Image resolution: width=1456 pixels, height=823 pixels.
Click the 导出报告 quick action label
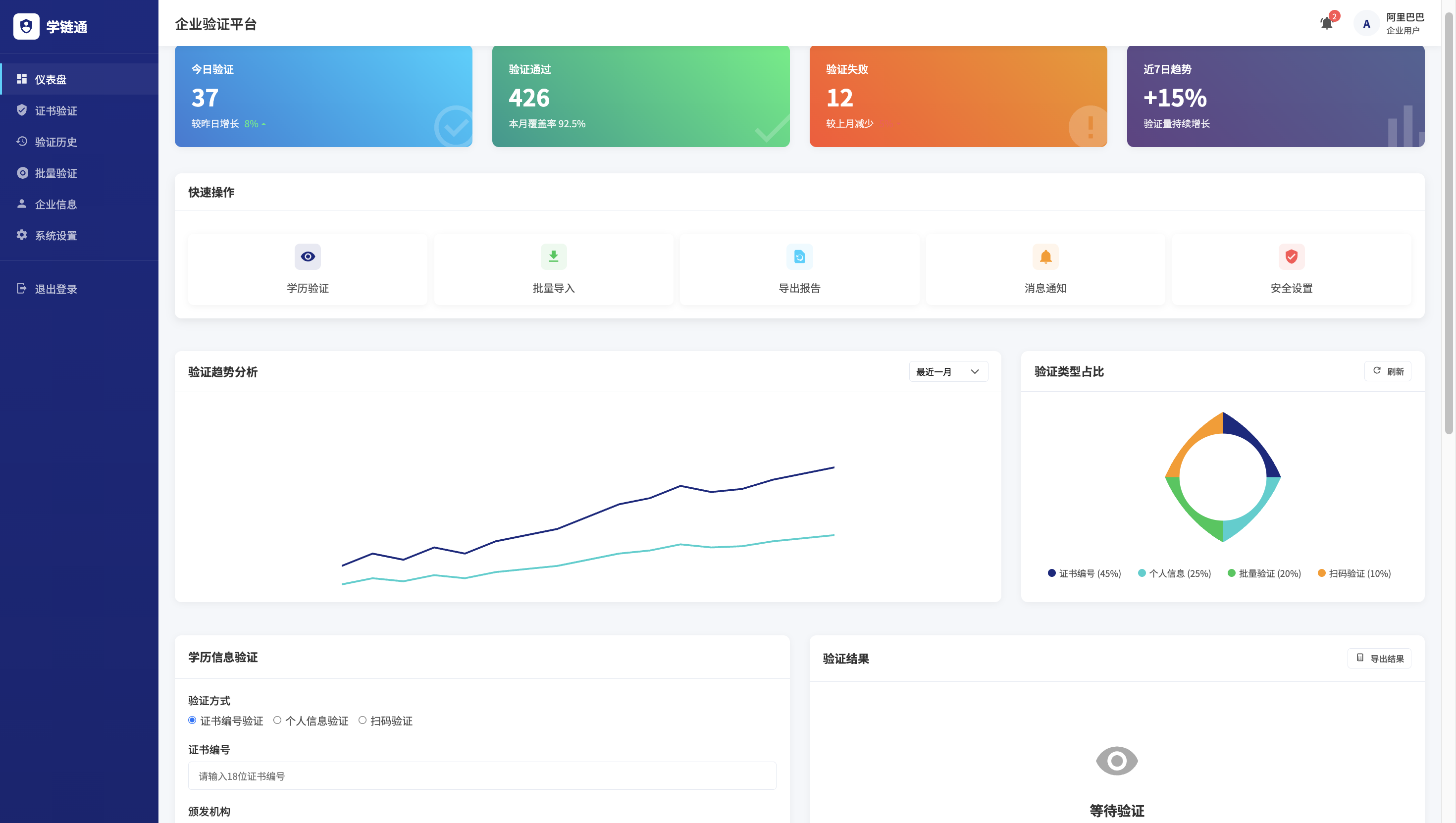(x=799, y=288)
